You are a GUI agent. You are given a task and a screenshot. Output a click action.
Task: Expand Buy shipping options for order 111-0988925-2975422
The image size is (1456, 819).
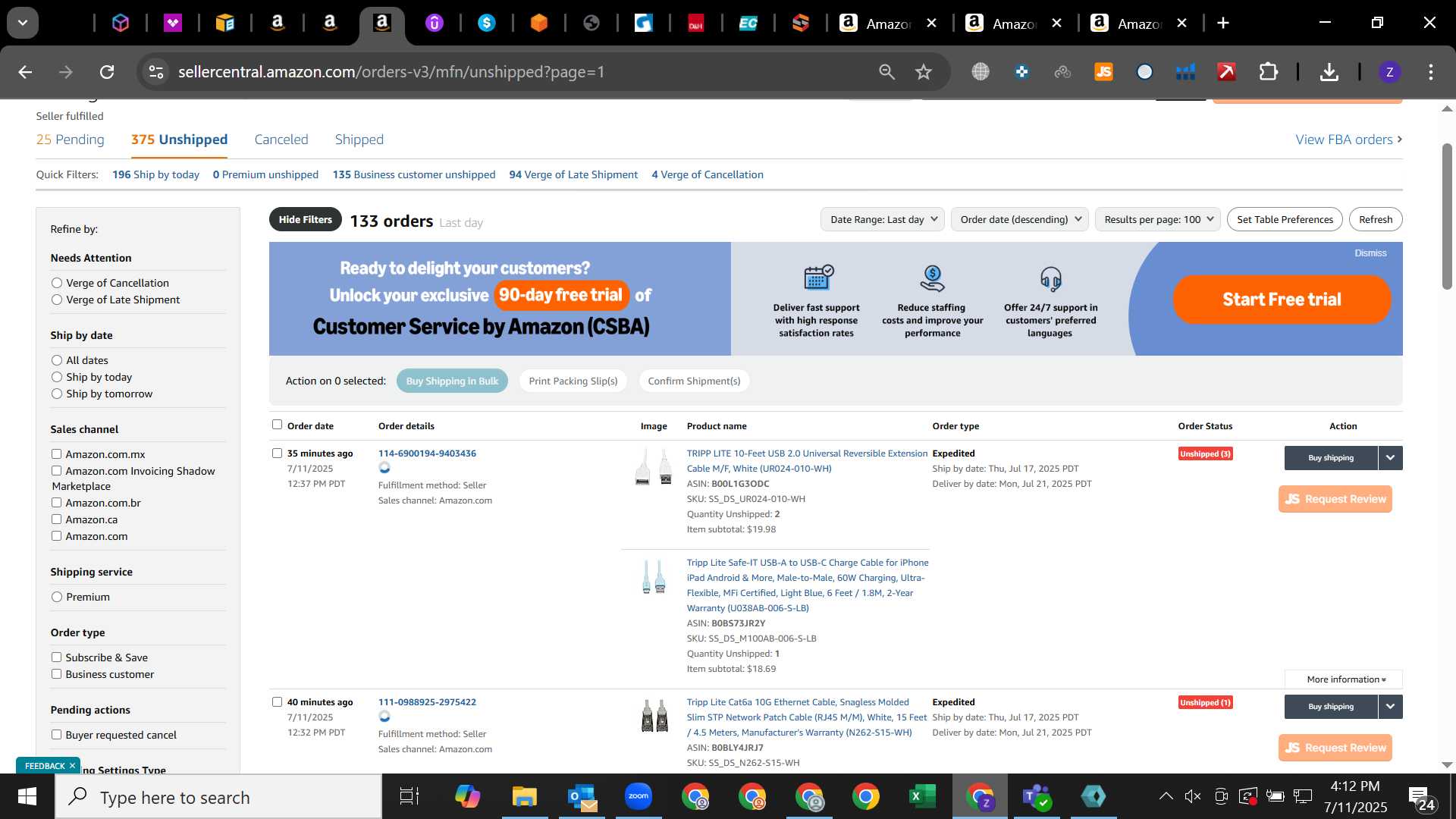point(1390,707)
